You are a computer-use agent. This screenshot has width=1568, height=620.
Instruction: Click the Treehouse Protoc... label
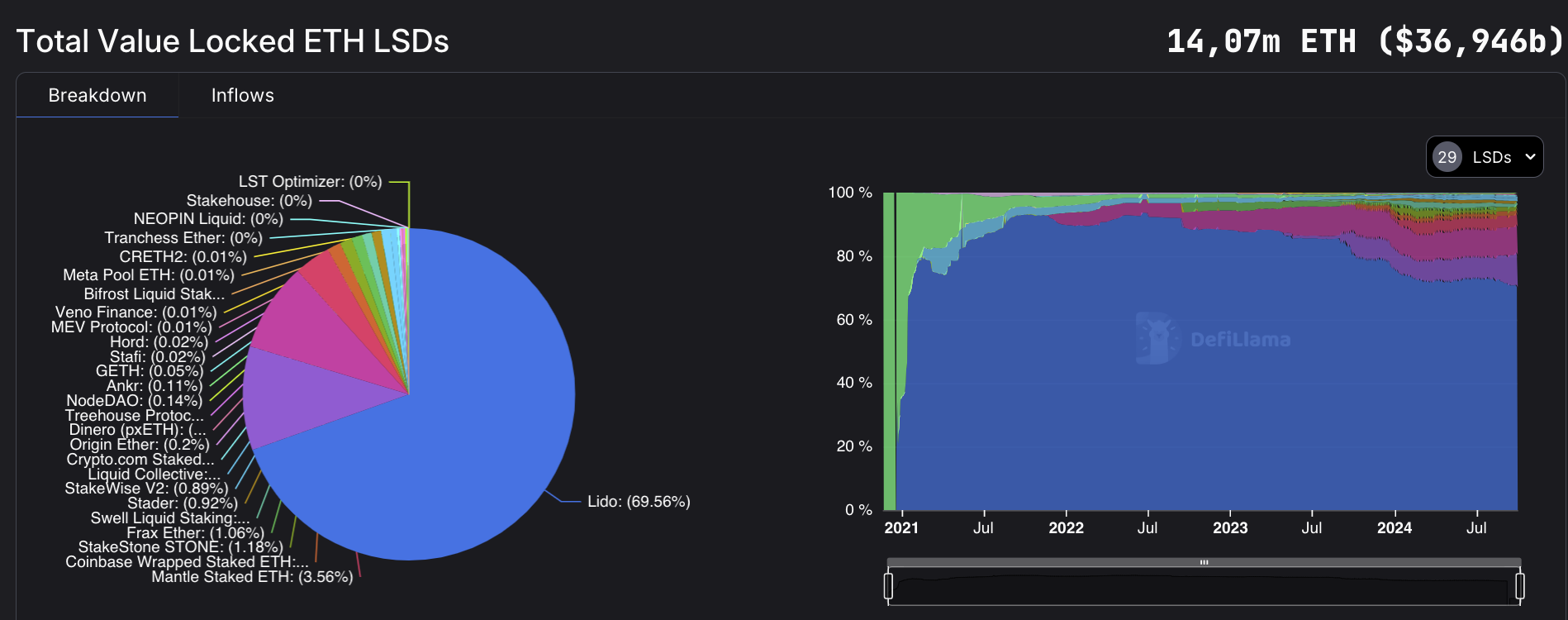[134, 416]
